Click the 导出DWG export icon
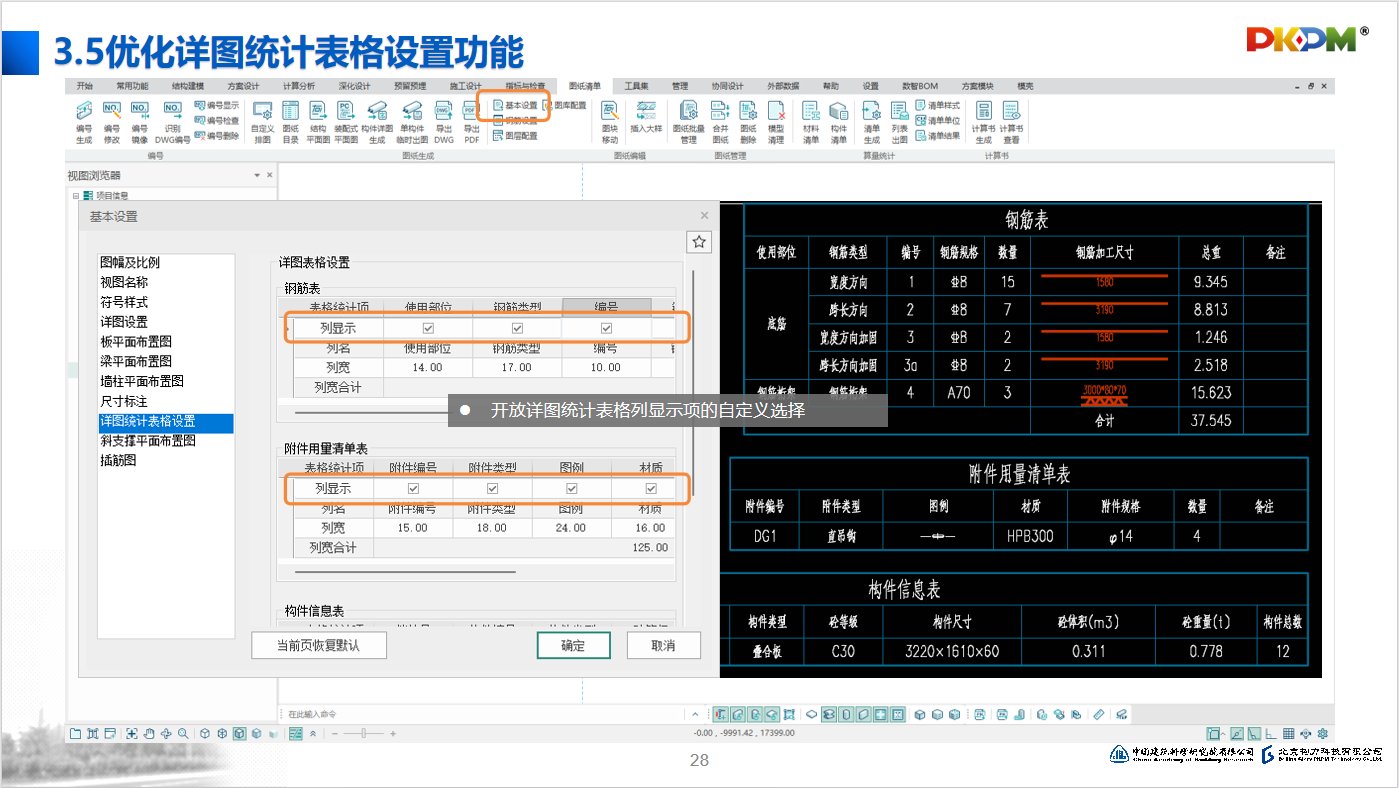This screenshot has width=1399, height=788. (443, 121)
